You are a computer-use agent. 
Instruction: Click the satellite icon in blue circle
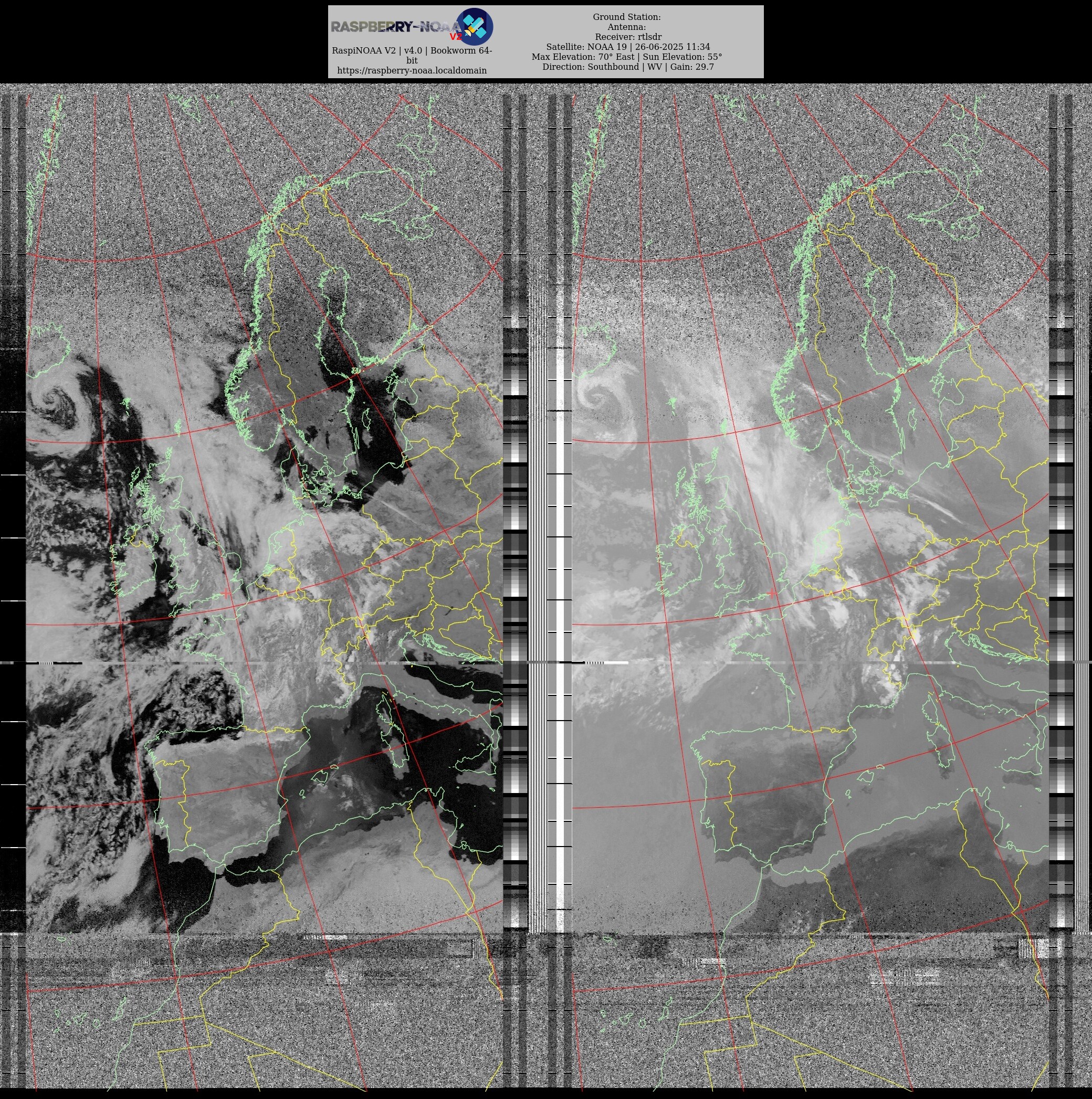[x=475, y=26]
